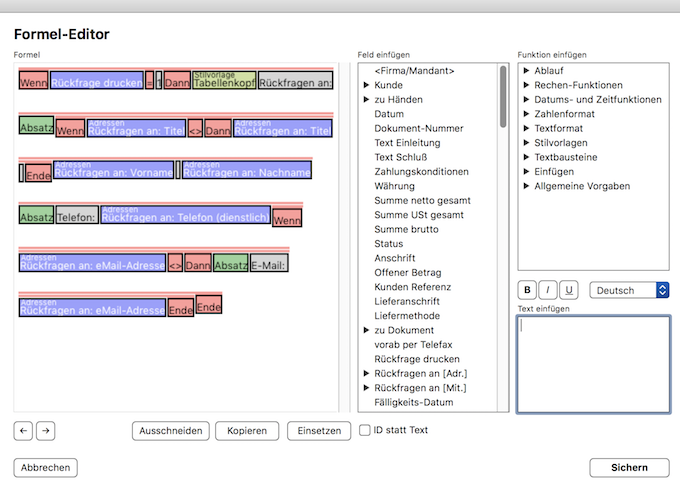
Task: Toggle underline text formatting
Action: point(568,290)
